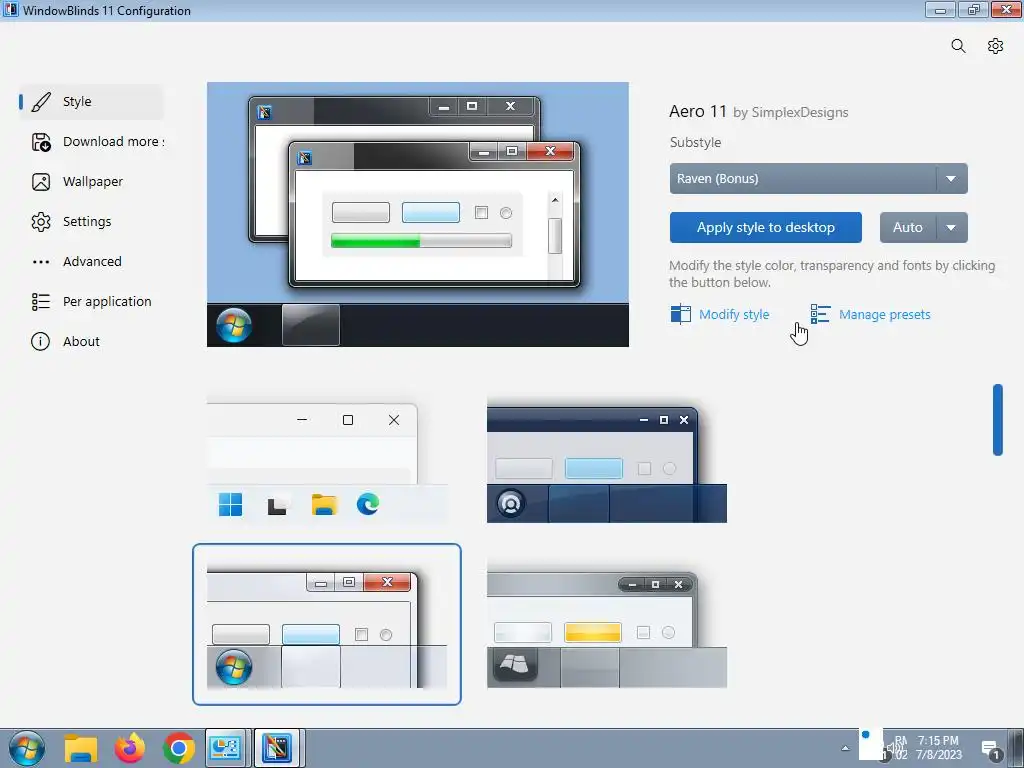
Task: Open settings gear icon at top right
Action: (995, 46)
